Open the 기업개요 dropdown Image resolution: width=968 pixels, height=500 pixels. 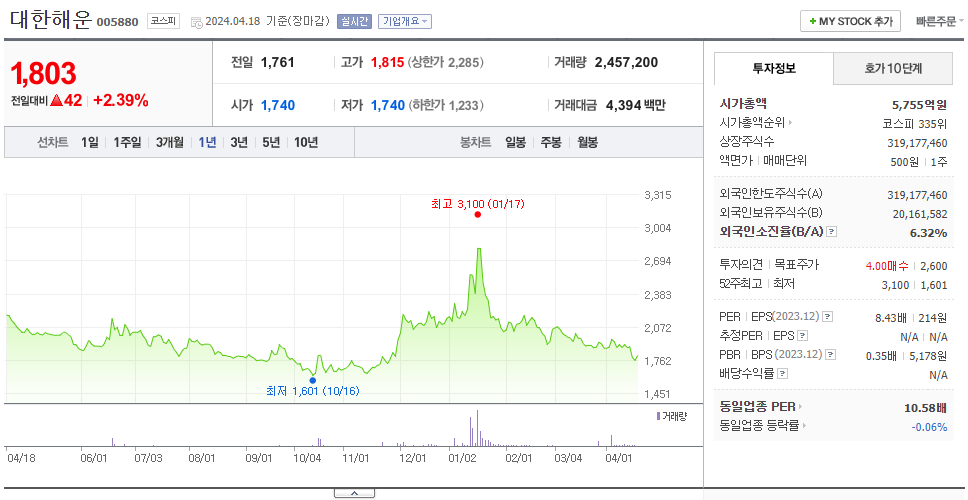pos(405,22)
